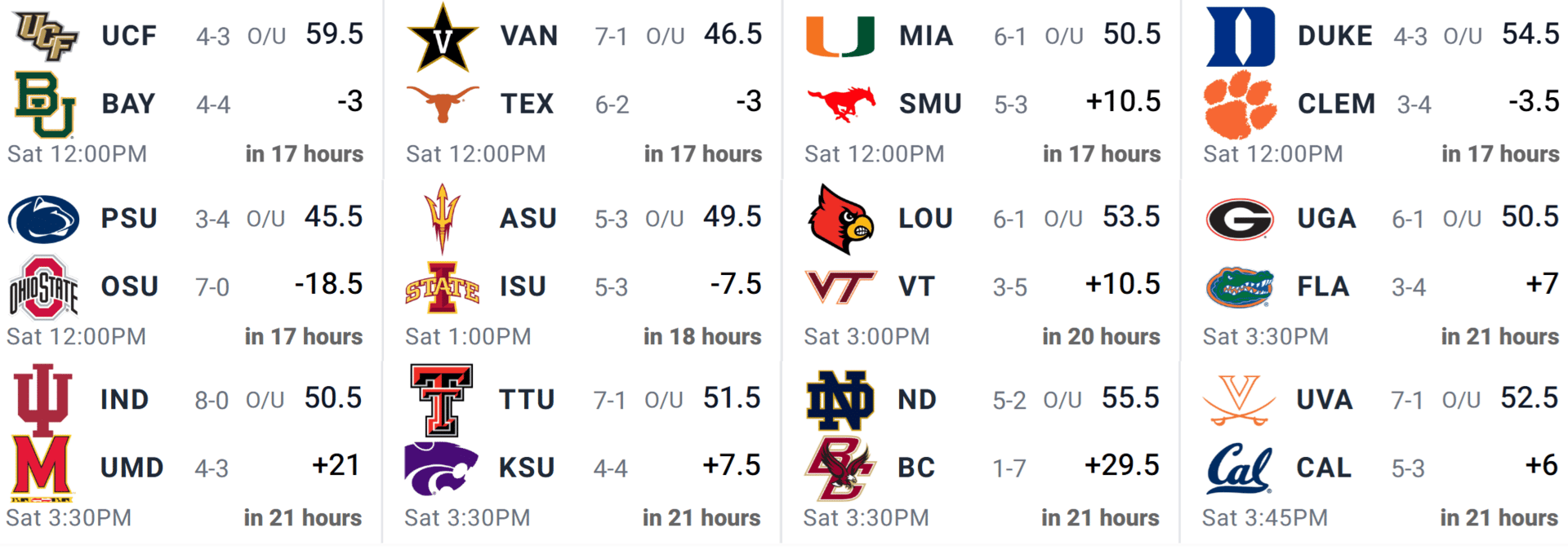Select the OSU -18.5 spread

click(328, 284)
